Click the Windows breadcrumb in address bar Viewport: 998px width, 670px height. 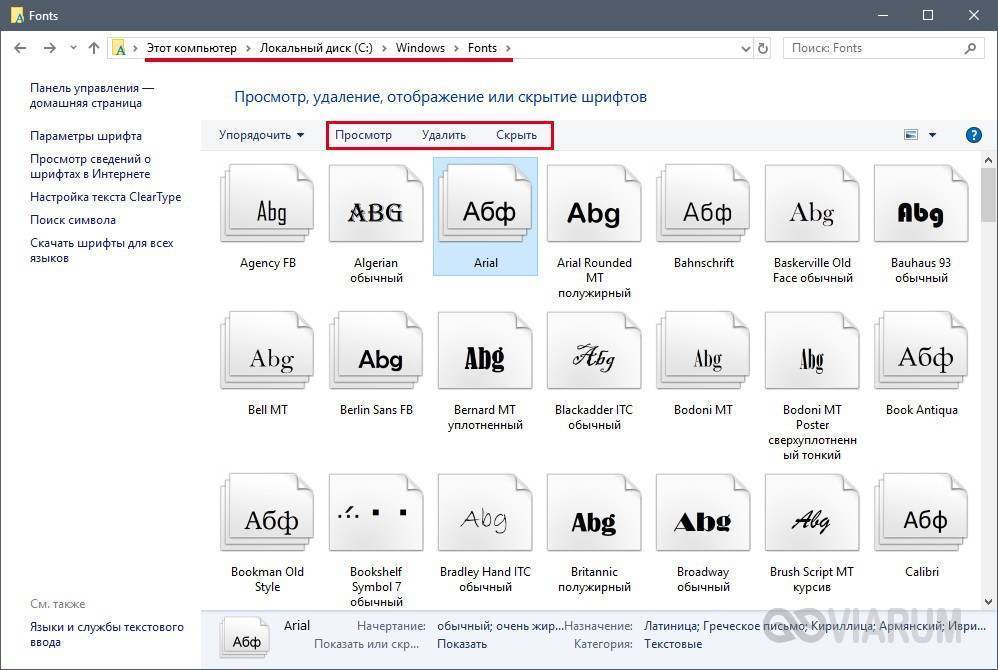pyautogui.click(x=420, y=48)
